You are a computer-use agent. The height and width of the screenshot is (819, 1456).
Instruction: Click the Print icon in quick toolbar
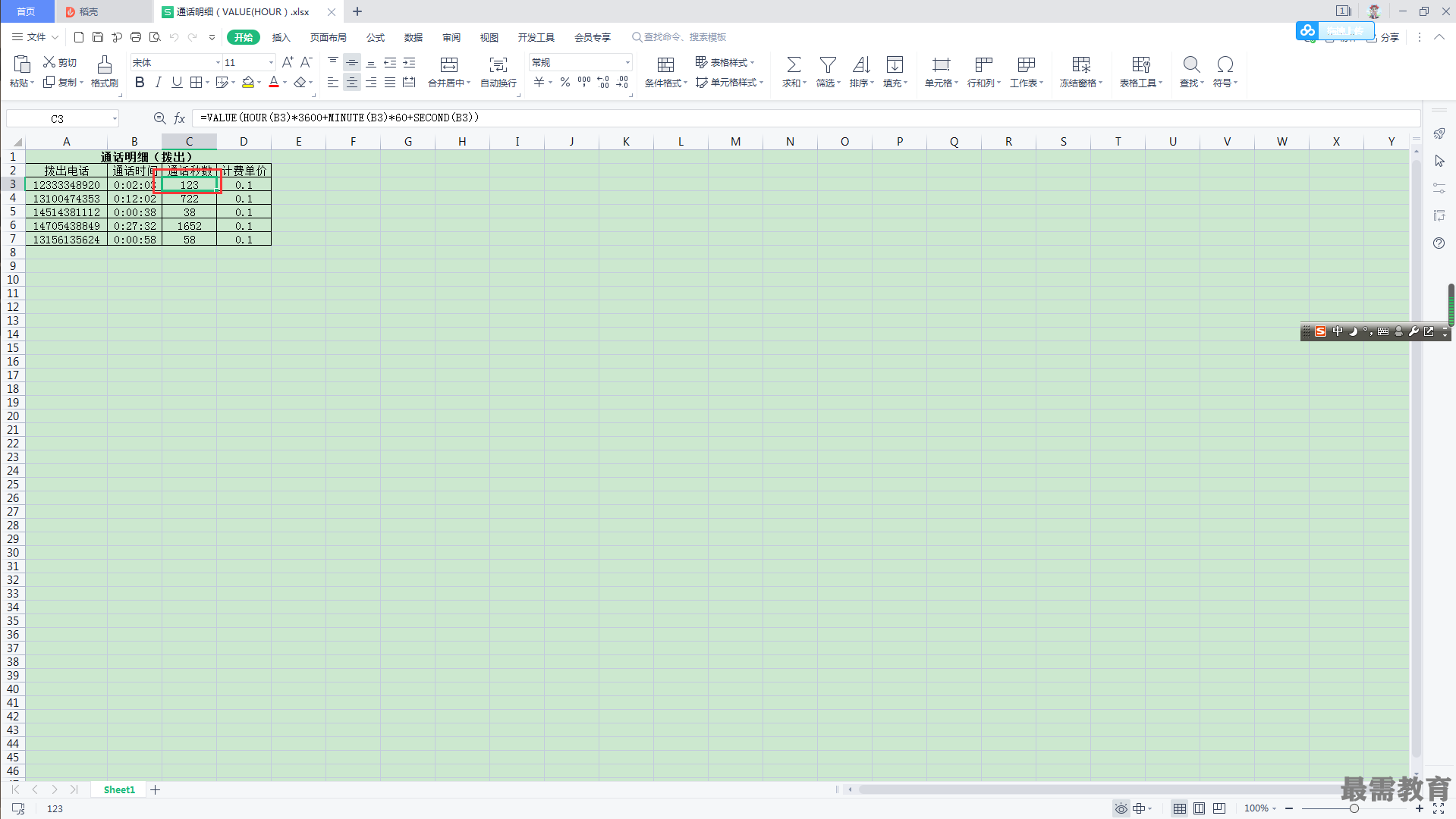tap(136, 37)
